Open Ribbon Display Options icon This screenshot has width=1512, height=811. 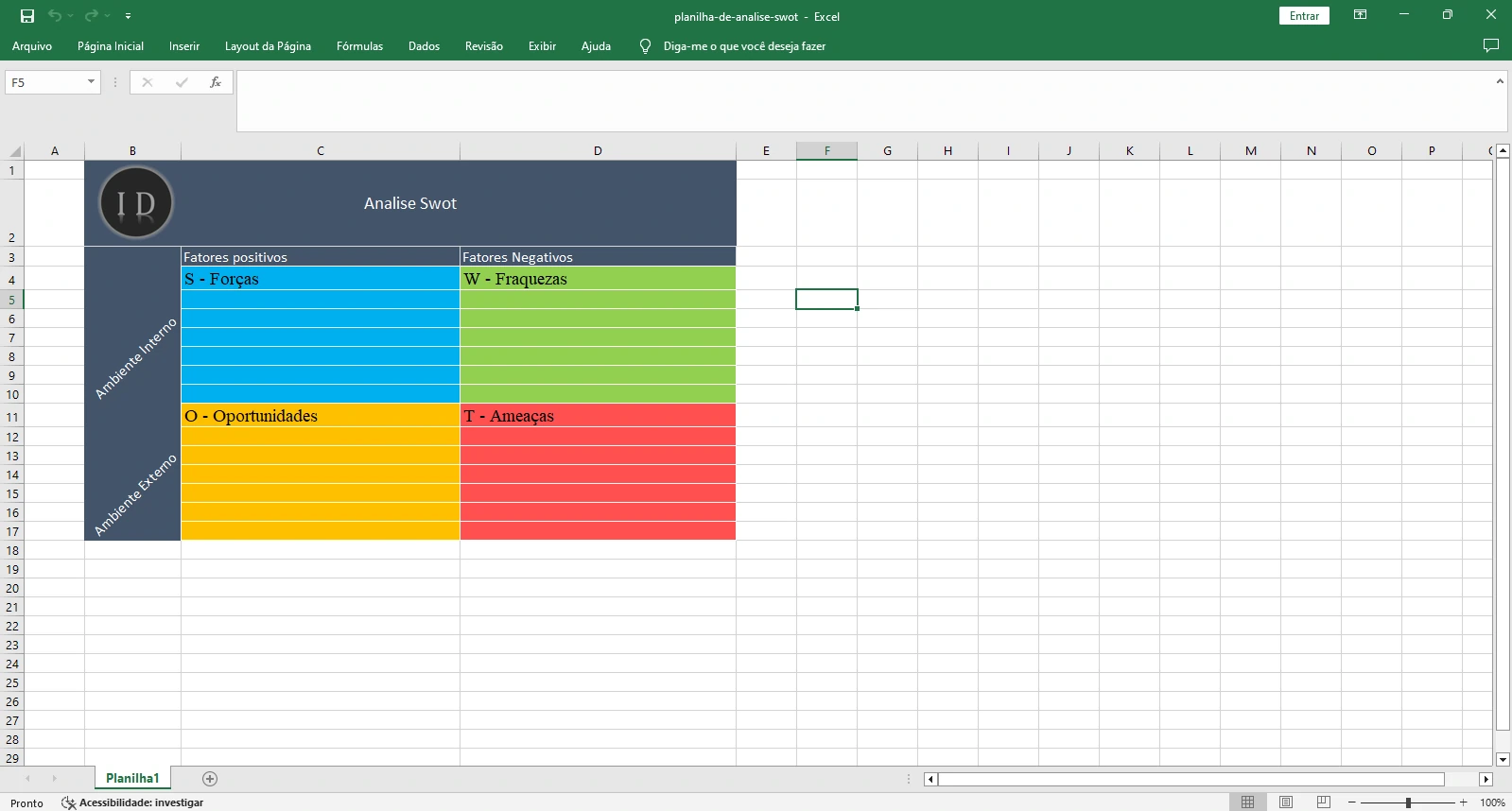click(1360, 15)
